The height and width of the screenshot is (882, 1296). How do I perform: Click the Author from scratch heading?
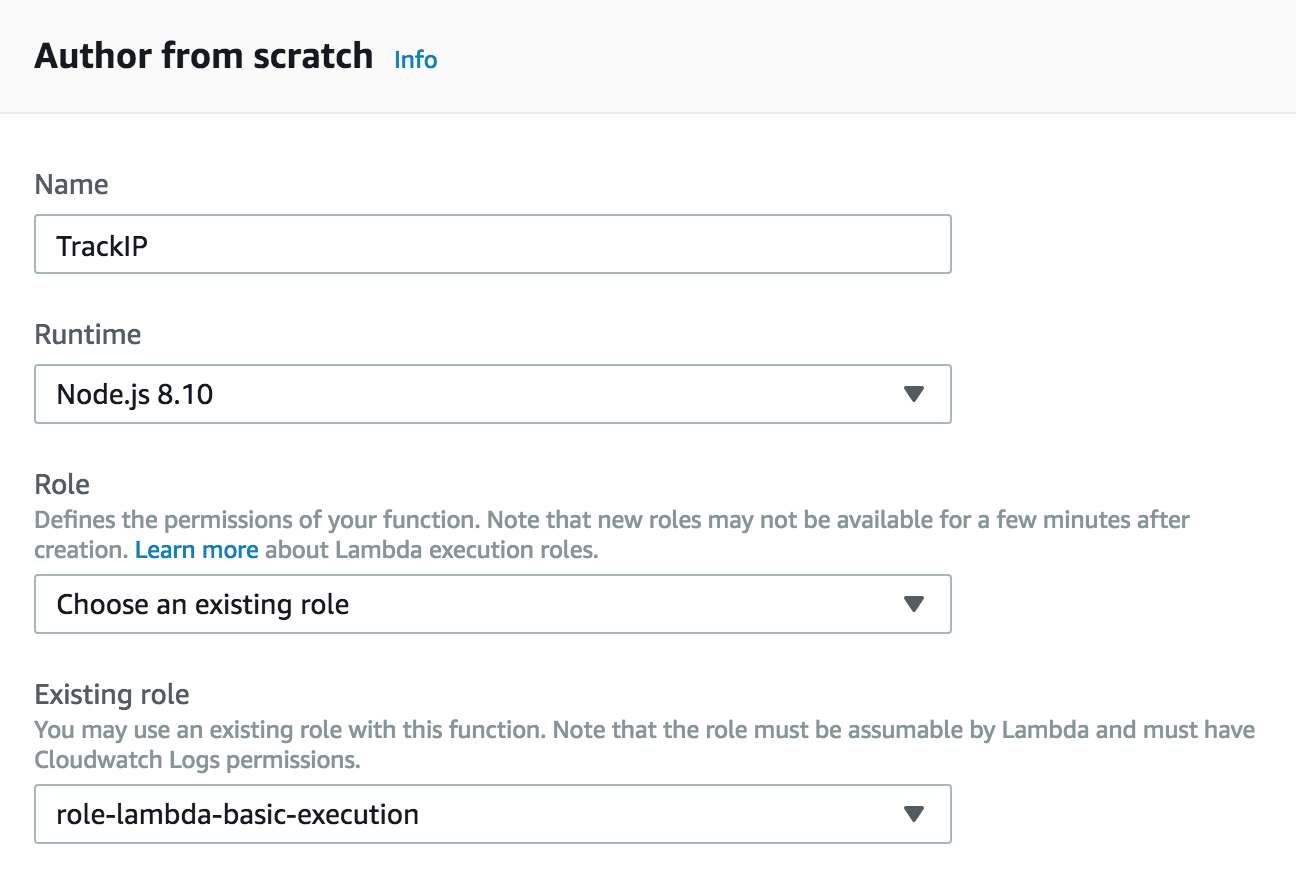tap(204, 56)
